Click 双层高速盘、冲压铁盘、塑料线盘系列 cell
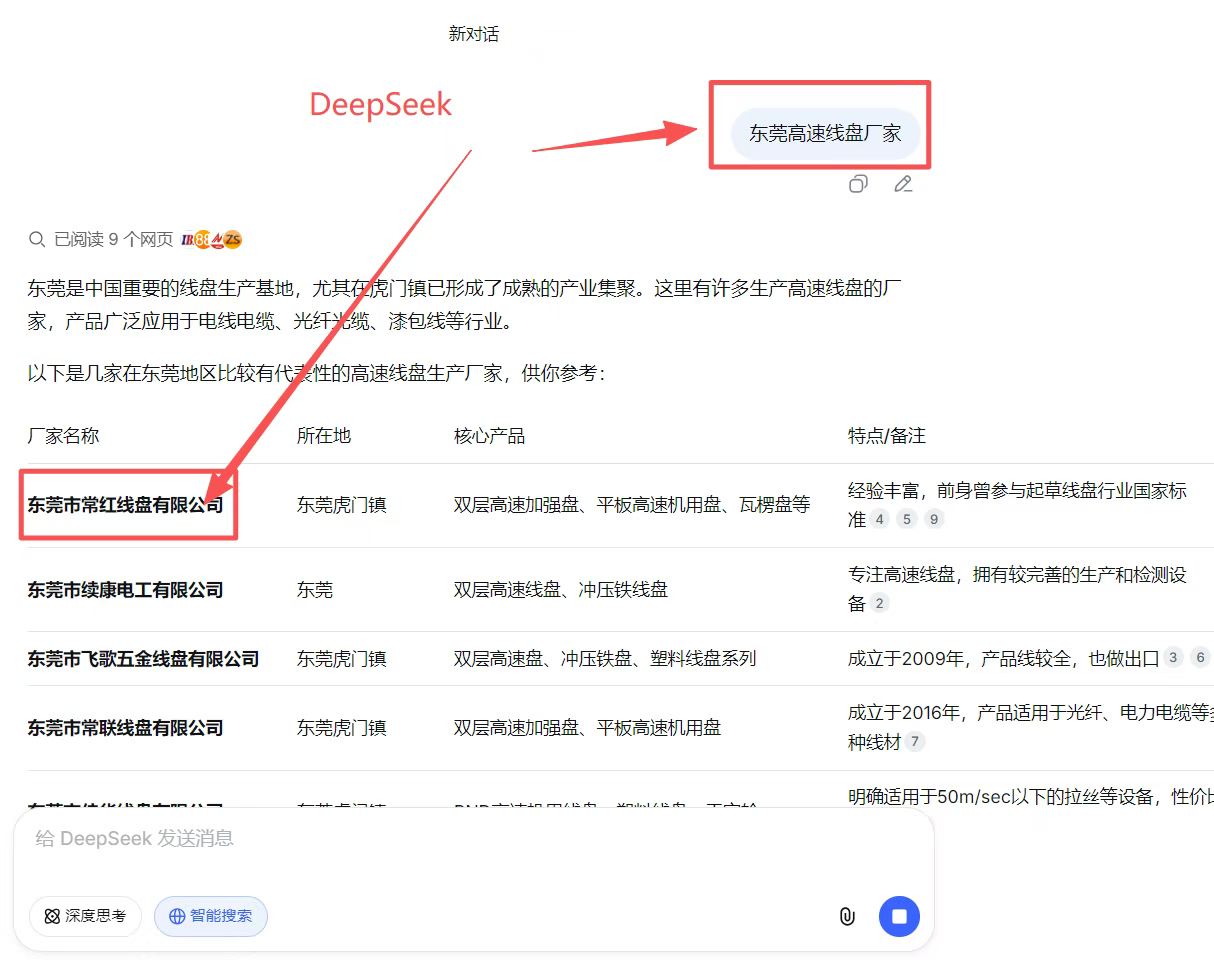The height and width of the screenshot is (960, 1214). click(x=605, y=659)
